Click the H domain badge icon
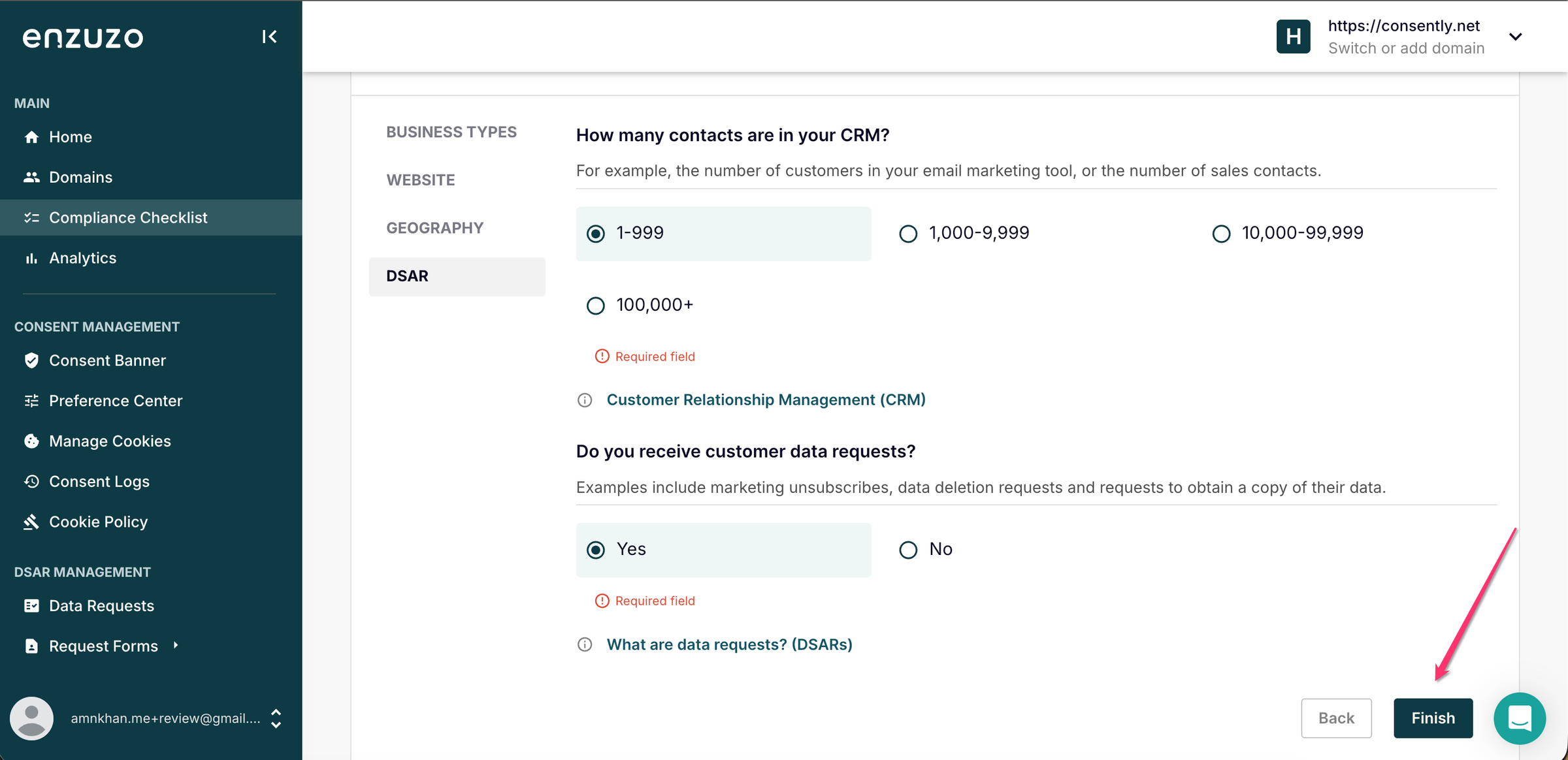This screenshot has width=1568, height=760. 1293,37
